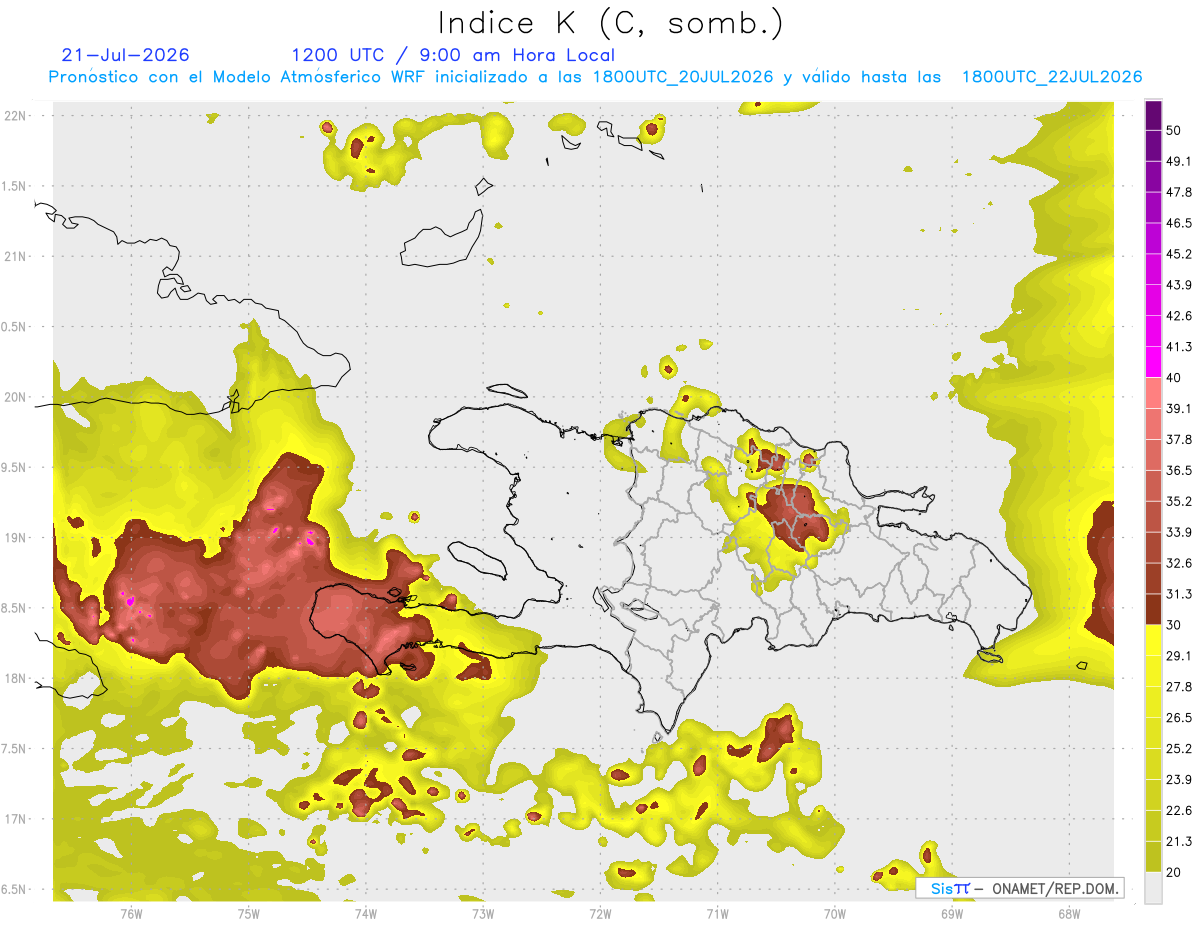Click the '22N' latitude label

(x=16, y=115)
